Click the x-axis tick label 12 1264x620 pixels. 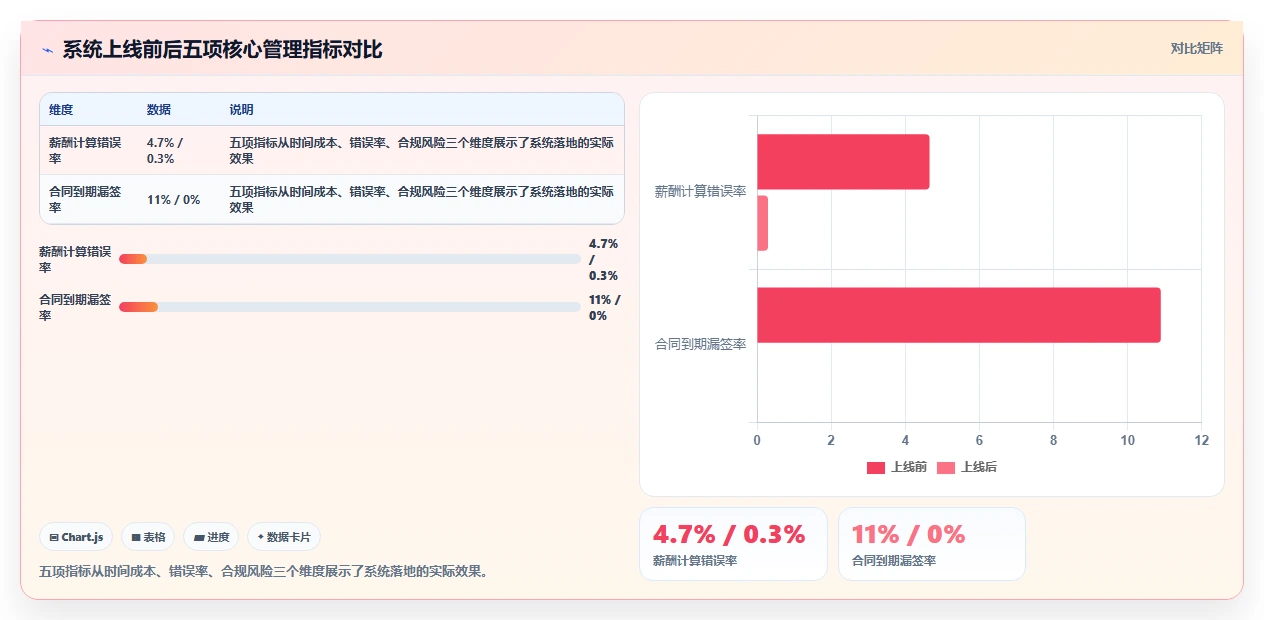click(1201, 440)
